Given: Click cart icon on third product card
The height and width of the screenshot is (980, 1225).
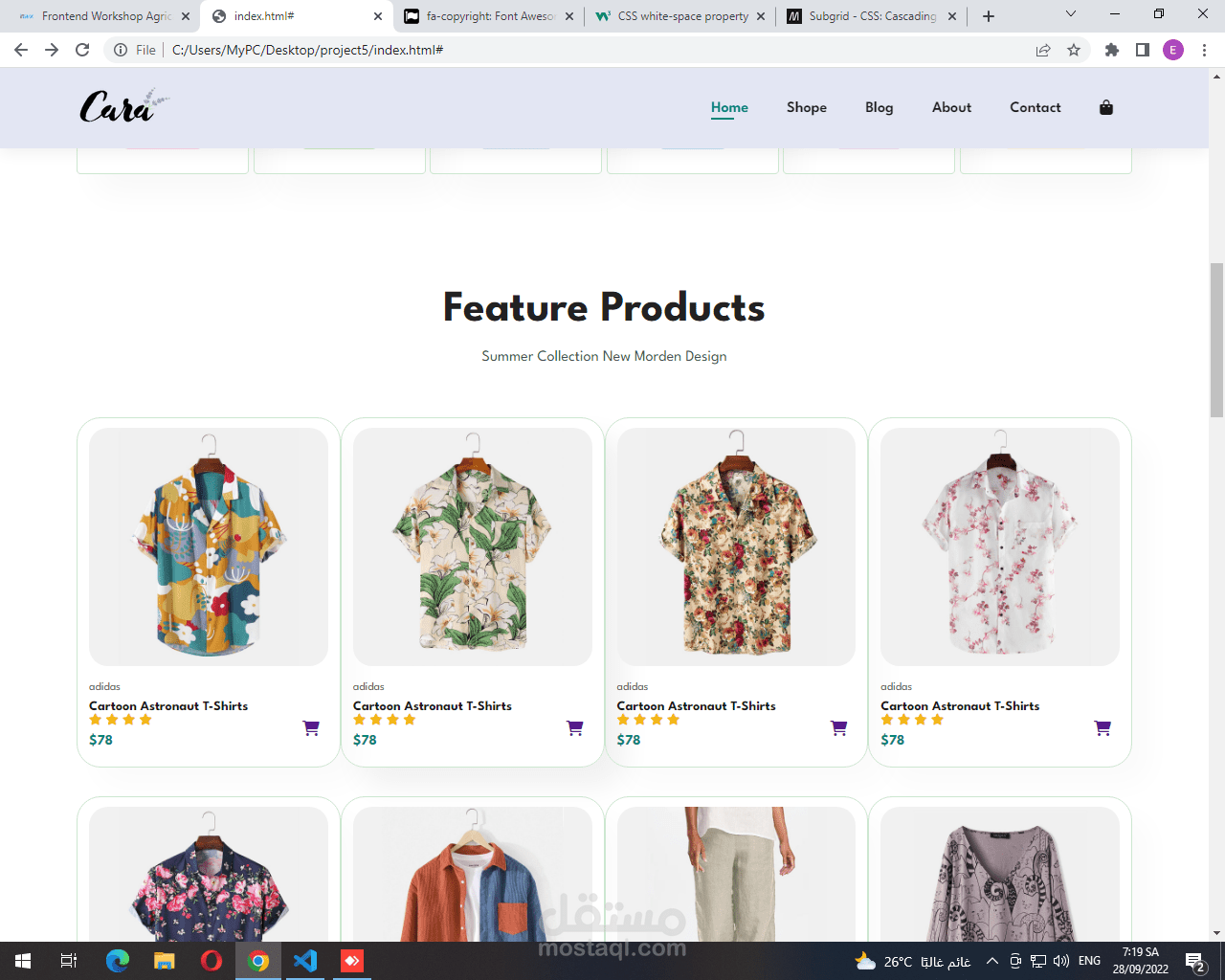Looking at the screenshot, I should pos(839,728).
